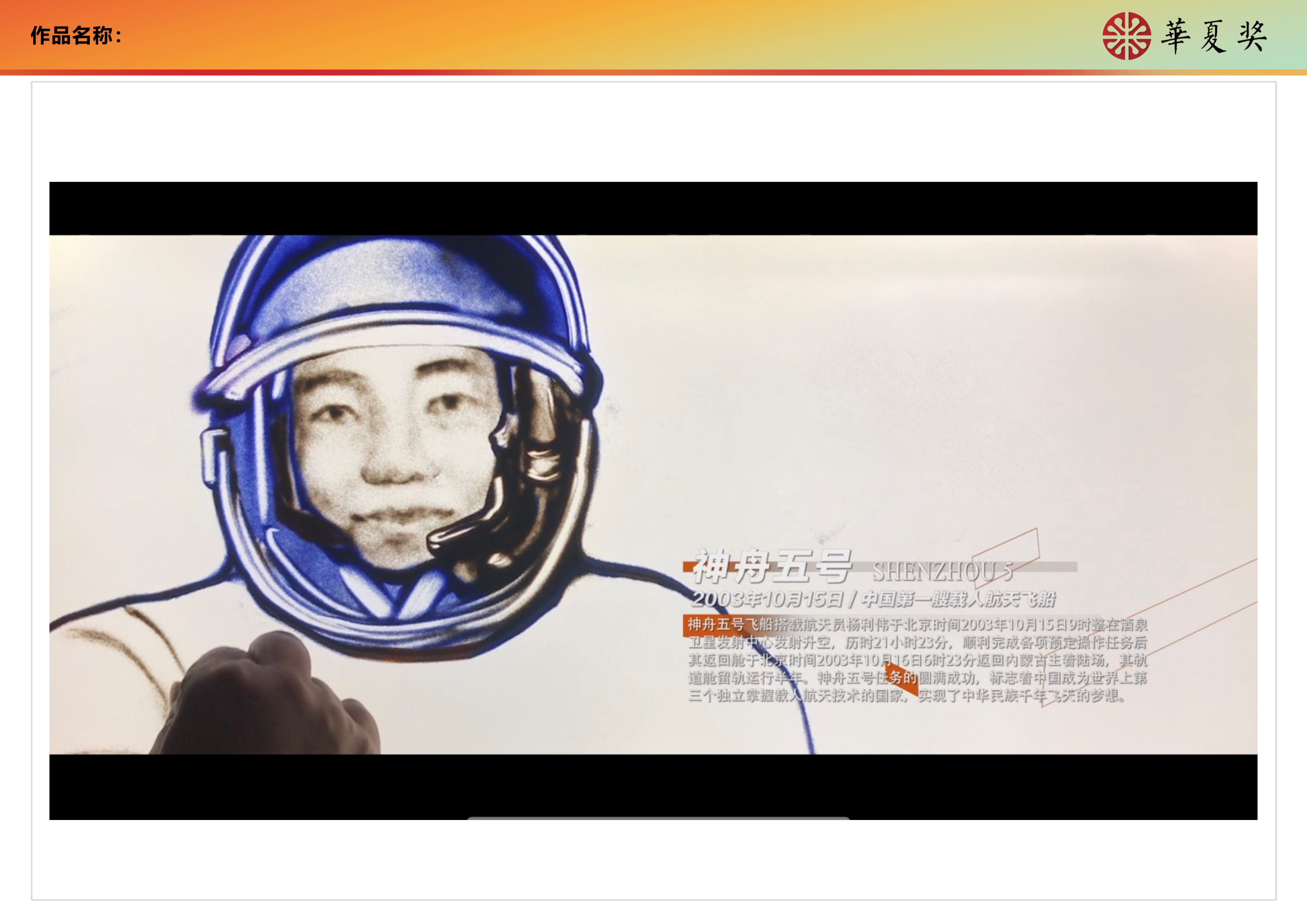Click the black letterbox bar above video

653,208
